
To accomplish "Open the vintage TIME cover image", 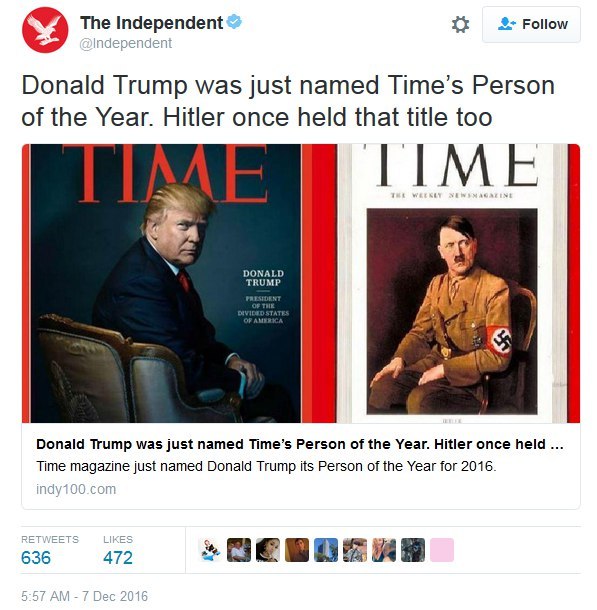I will click(x=458, y=283).
